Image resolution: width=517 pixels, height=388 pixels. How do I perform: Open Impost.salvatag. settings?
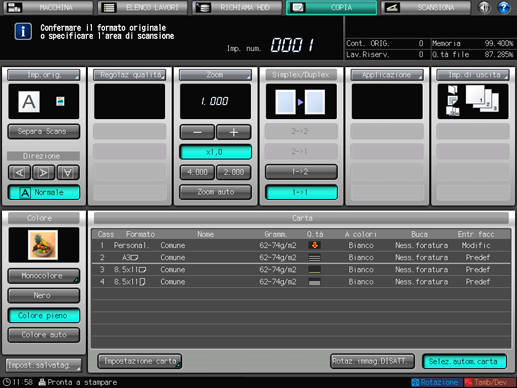coord(44,365)
